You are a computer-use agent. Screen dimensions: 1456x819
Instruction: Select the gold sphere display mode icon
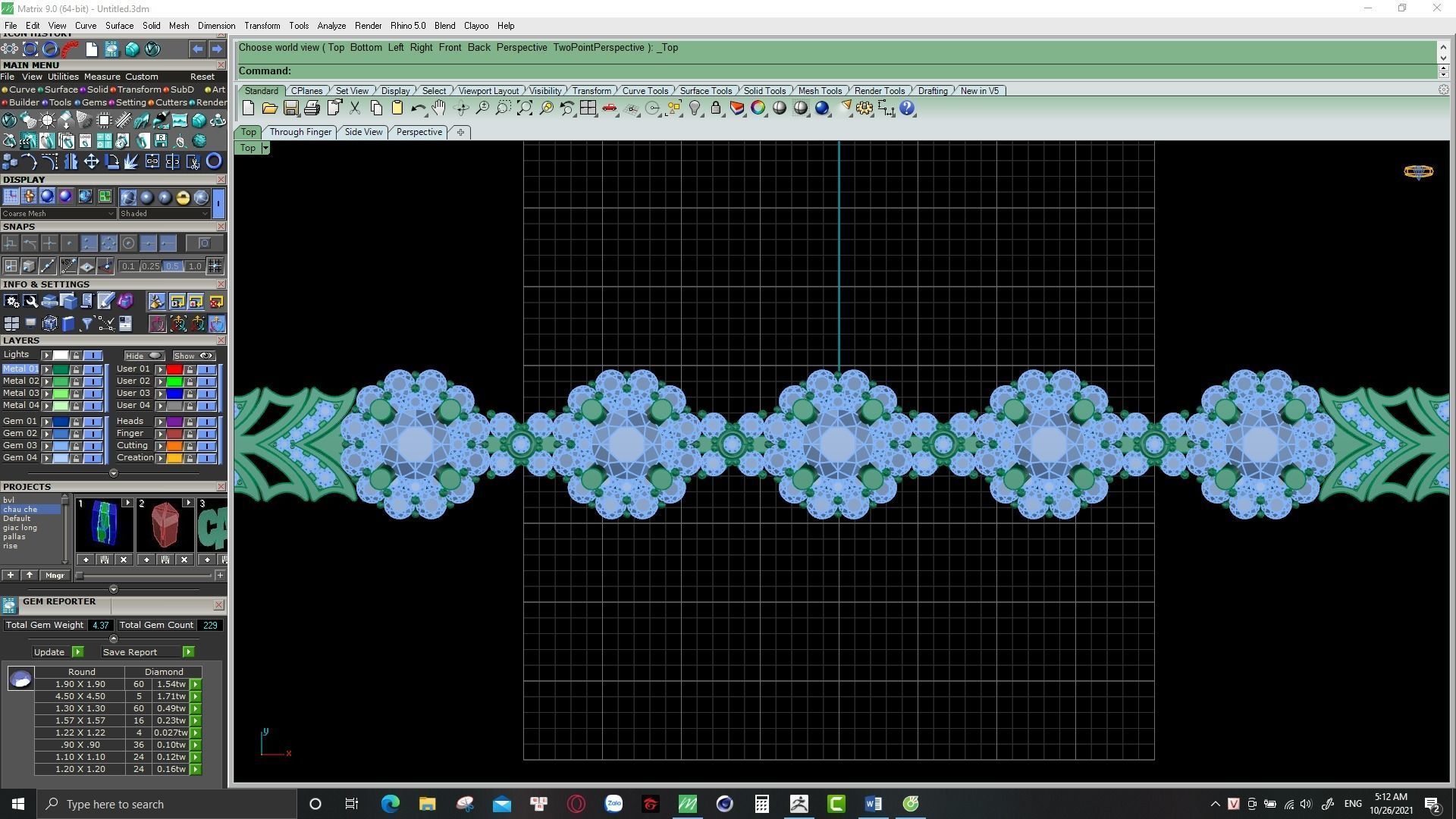(183, 198)
